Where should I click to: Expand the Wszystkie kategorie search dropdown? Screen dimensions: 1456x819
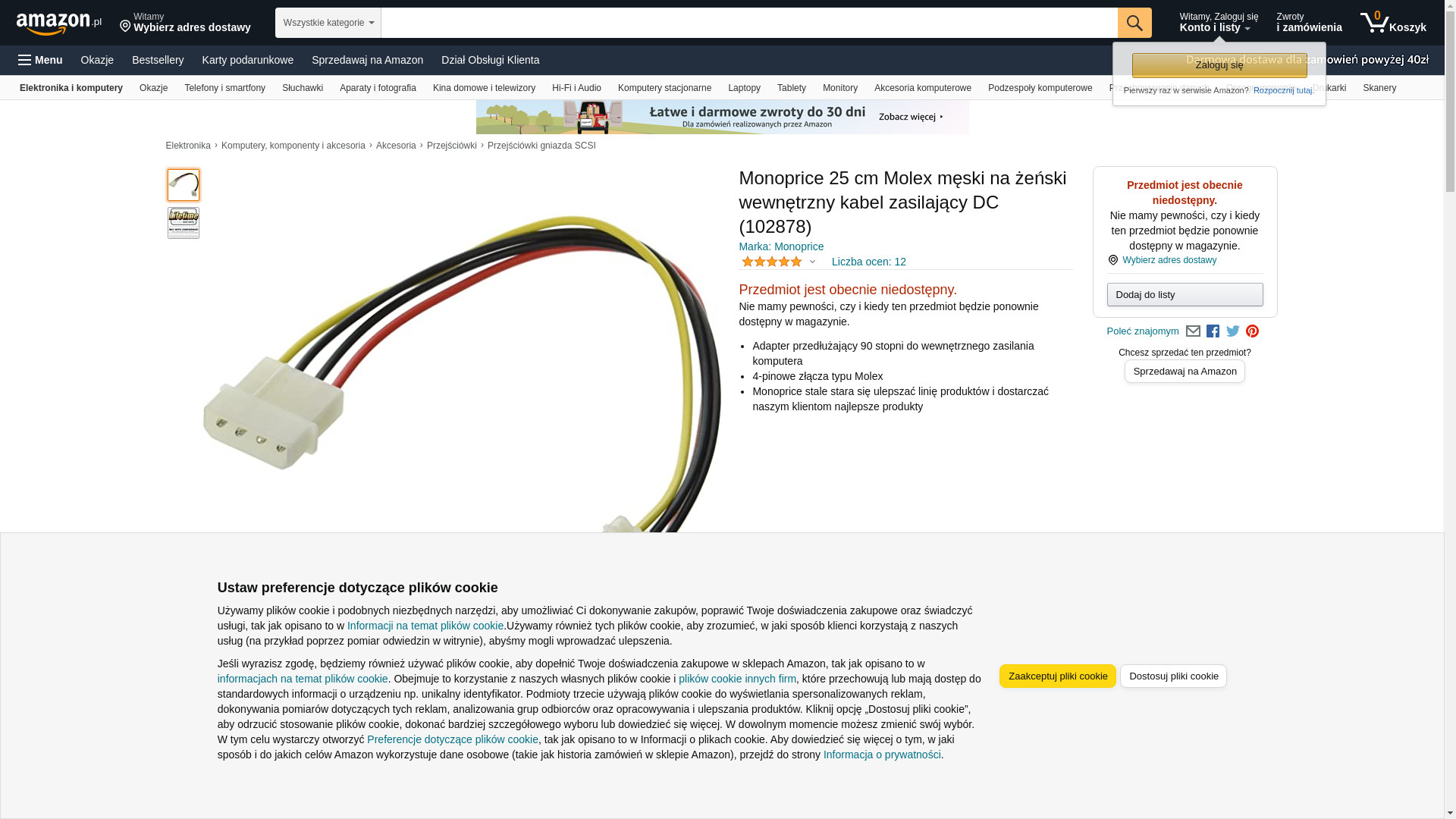point(328,23)
